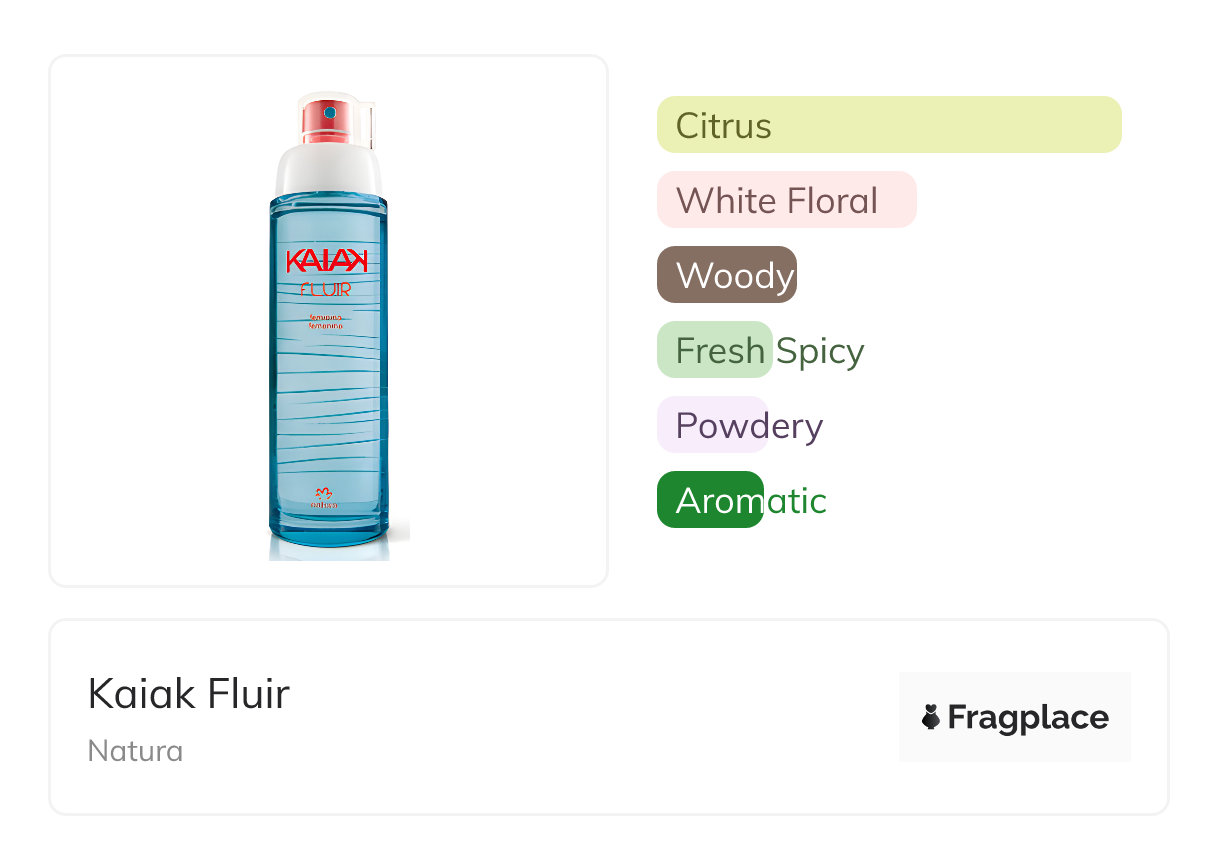The width and height of the screenshot is (1218, 864).
Task: Click the Kaiak Fluir bottle image
Action: click(329, 325)
